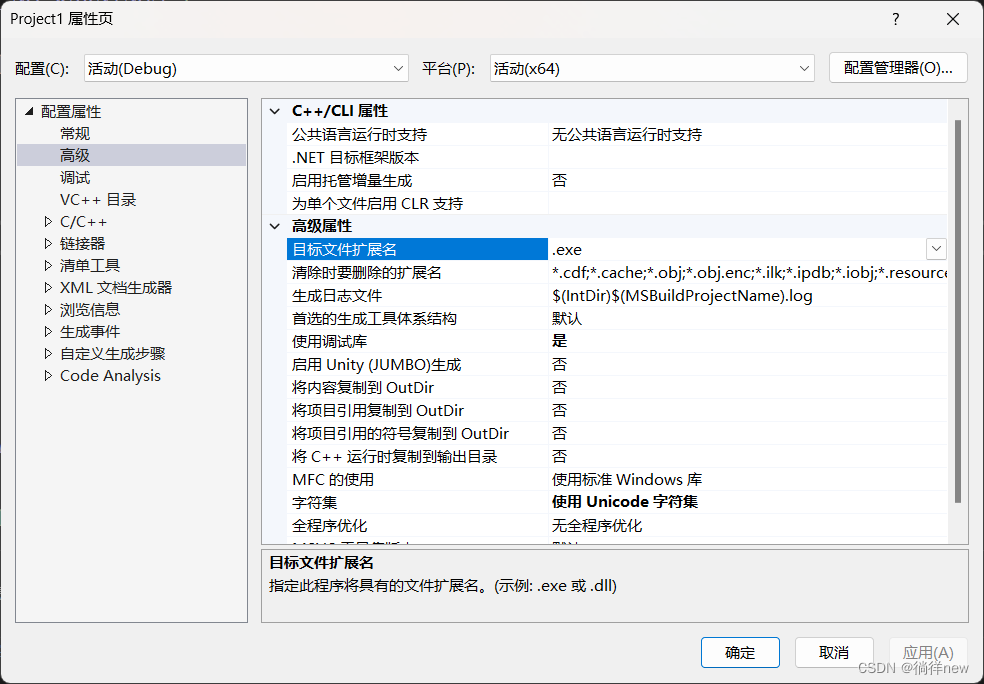Open the 平台 dropdown showing 活动(x64)
984x684 pixels.
point(806,68)
